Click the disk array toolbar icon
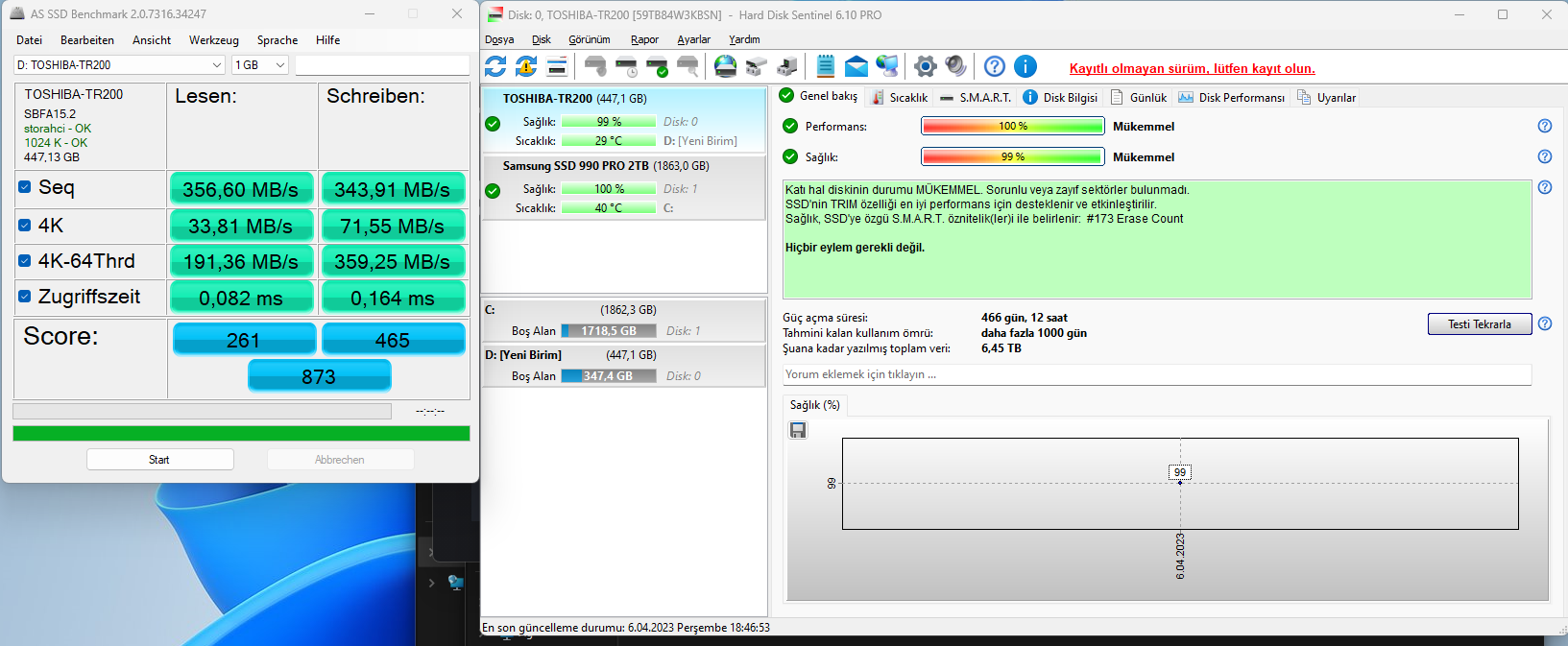This screenshot has height=646, width=1568. [757, 66]
